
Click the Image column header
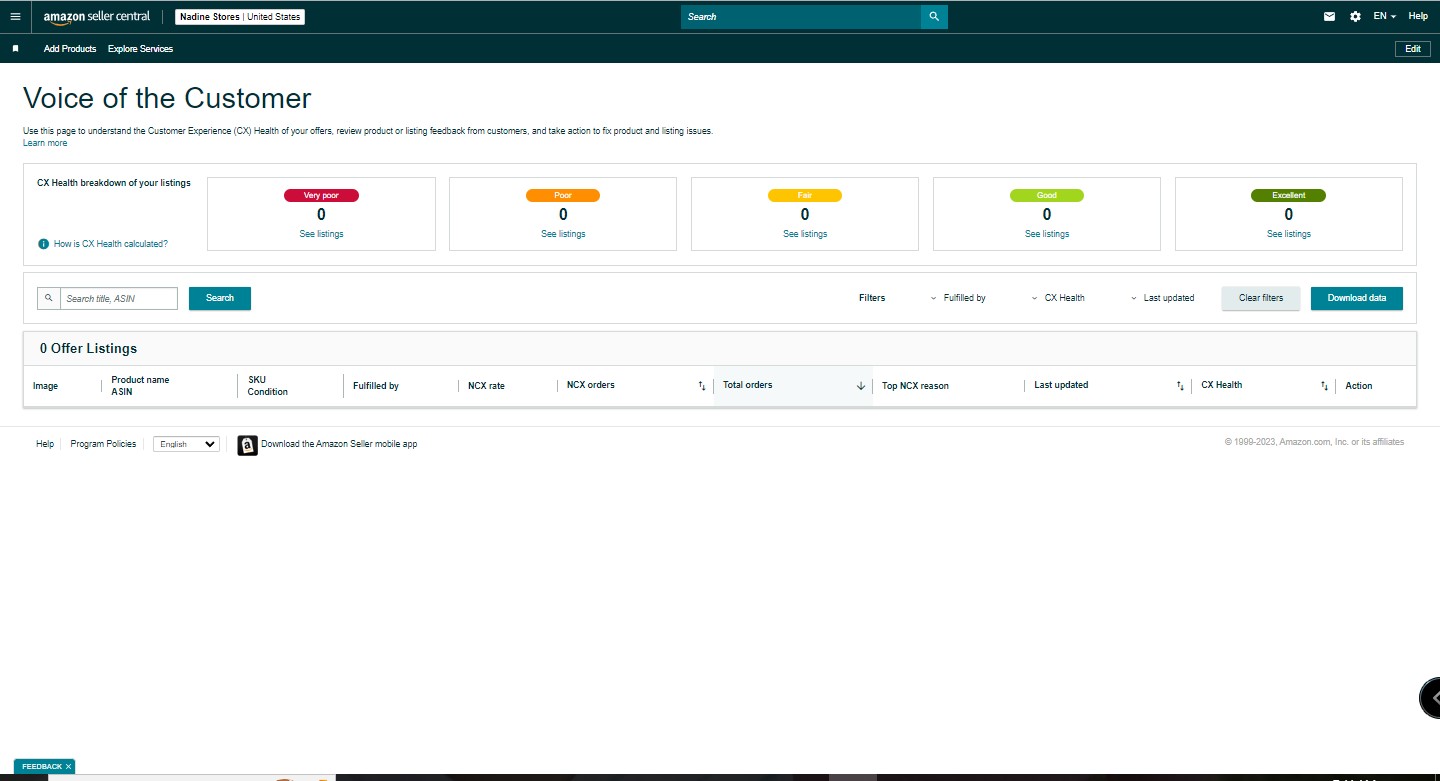45,386
